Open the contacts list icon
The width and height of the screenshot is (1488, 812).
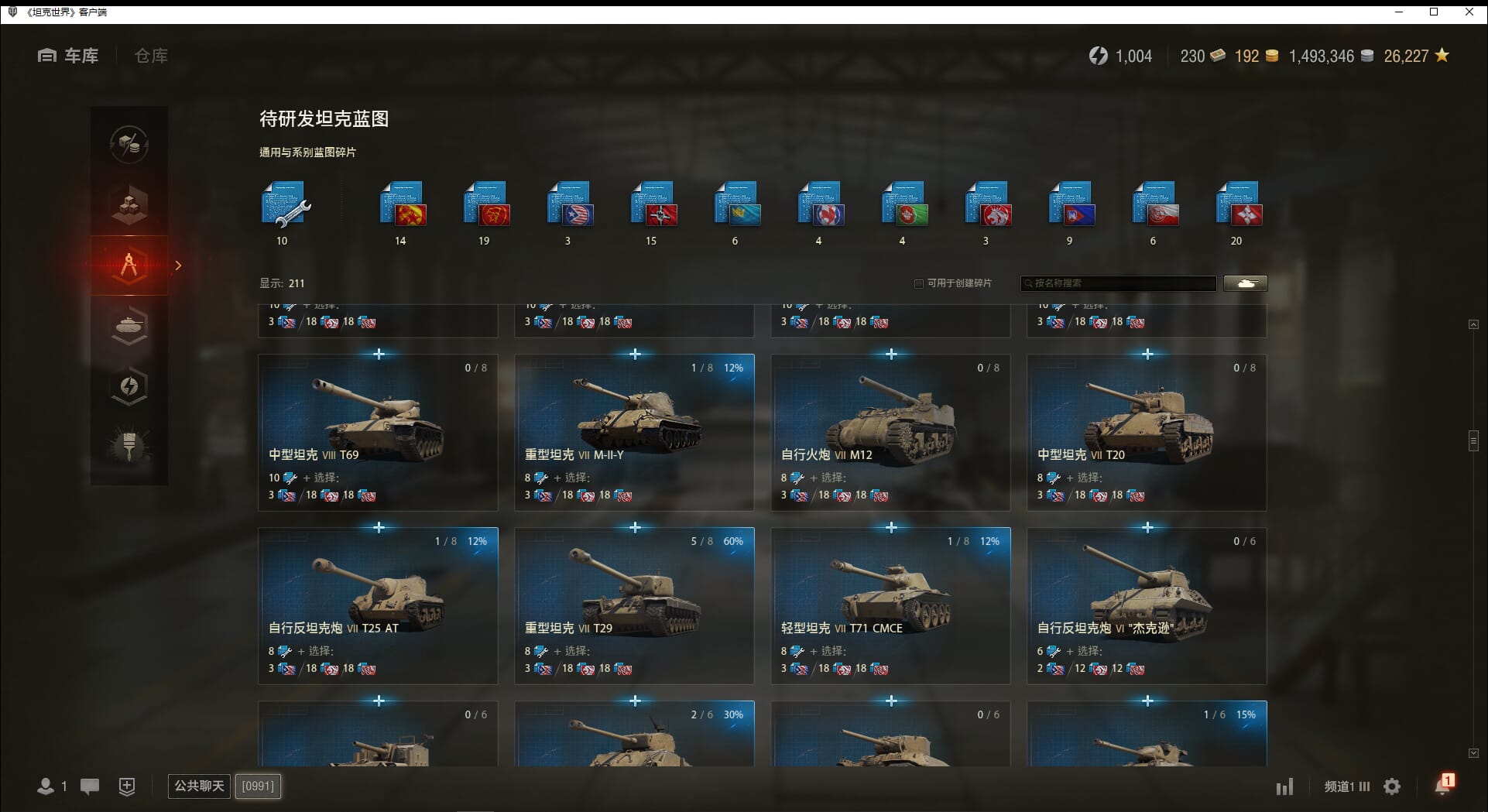[x=46, y=786]
